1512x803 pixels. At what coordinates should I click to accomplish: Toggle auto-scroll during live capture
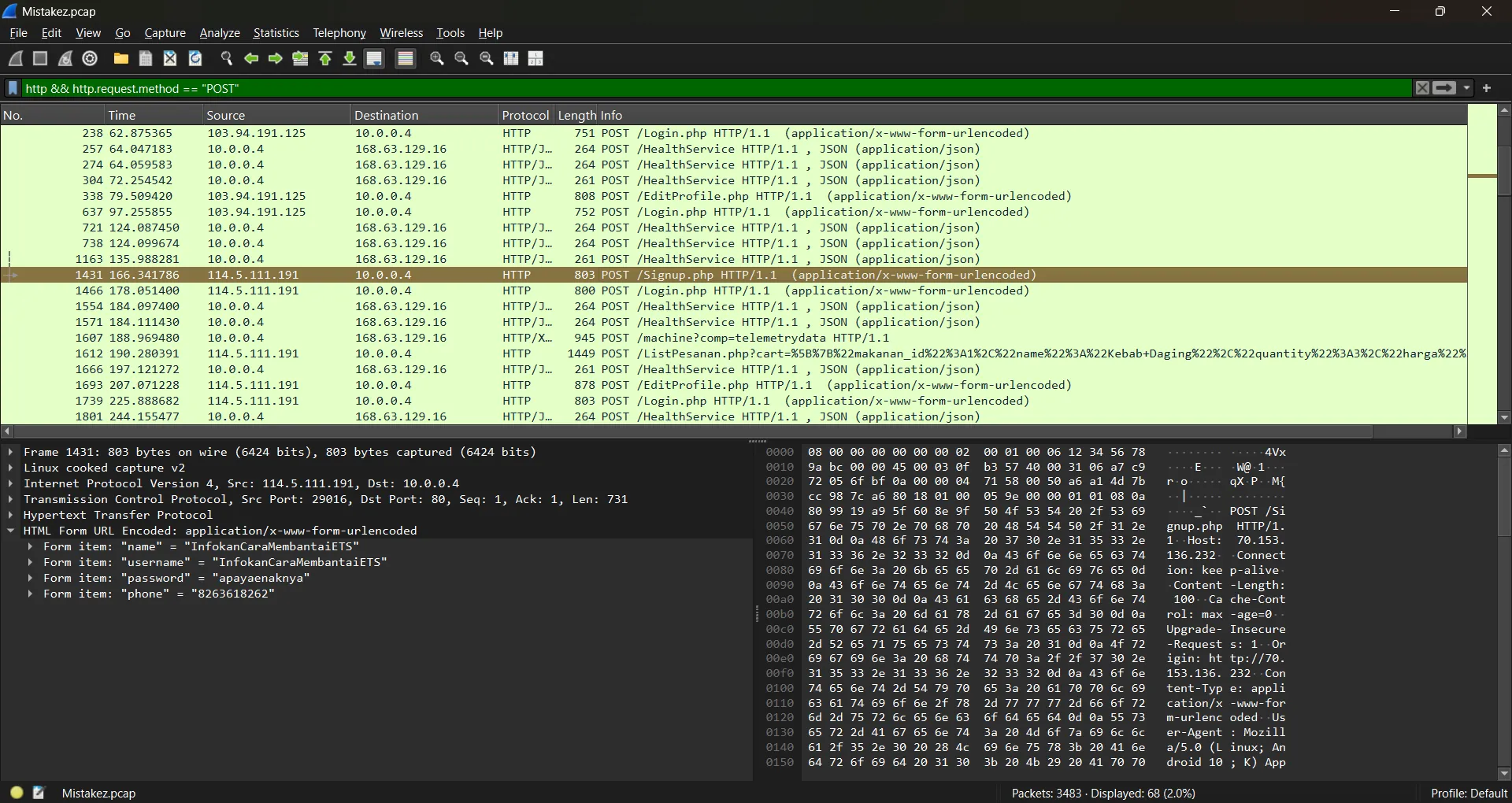[x=375, y=58]
